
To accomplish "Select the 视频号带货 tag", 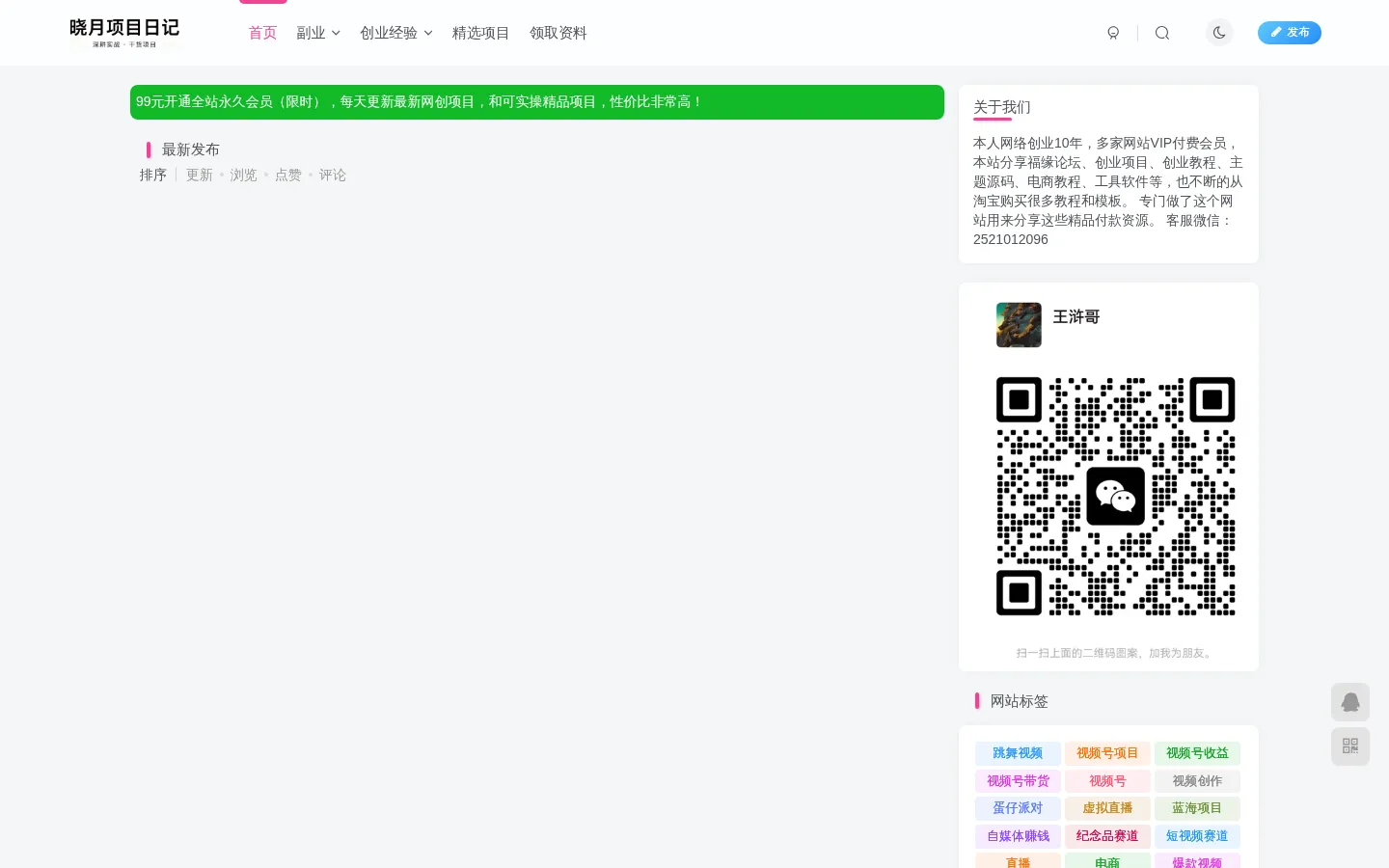I will click(1018, 781).
